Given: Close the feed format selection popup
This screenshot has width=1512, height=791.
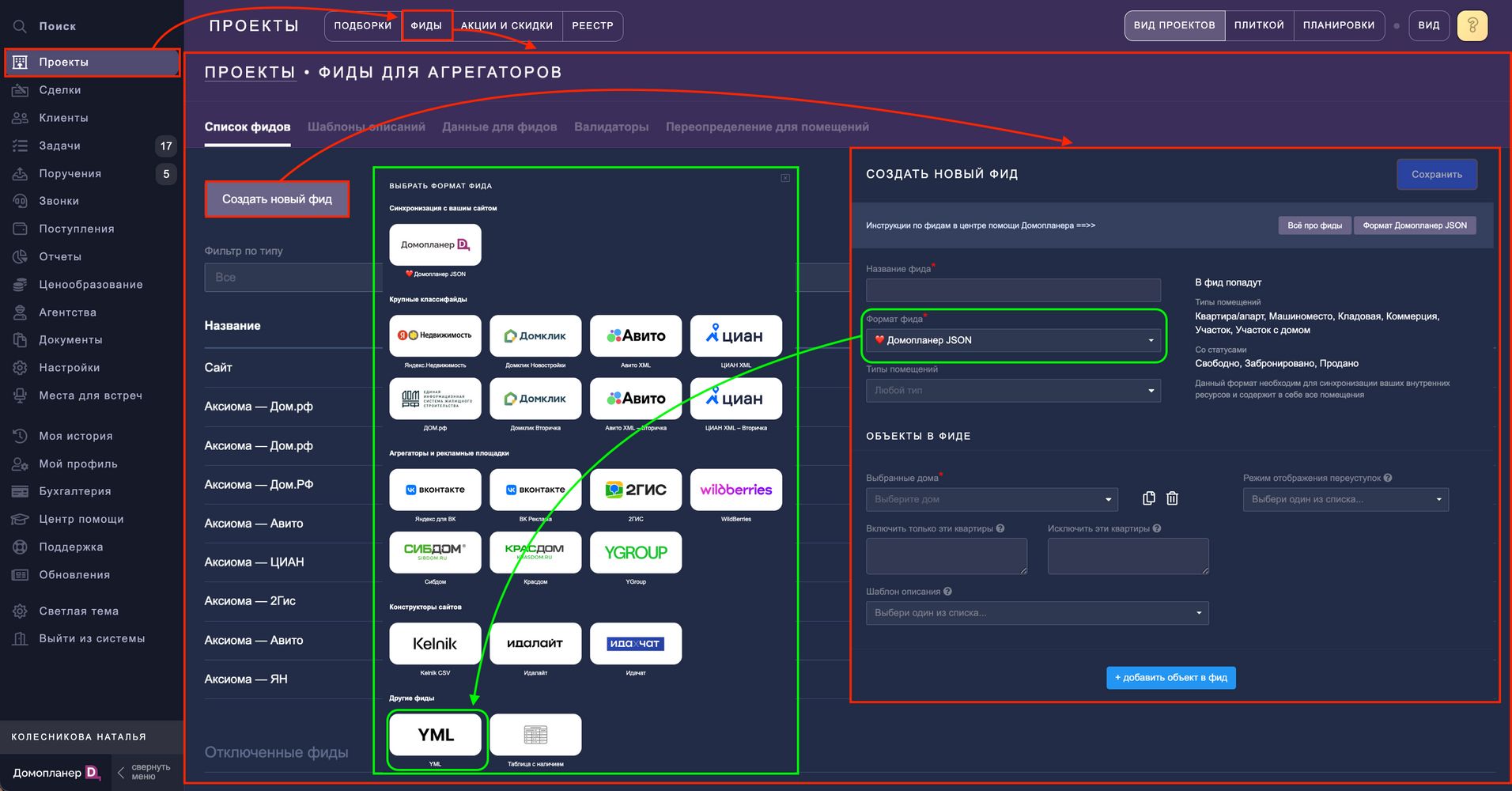Looking at the screenshot, I should 785,178.
